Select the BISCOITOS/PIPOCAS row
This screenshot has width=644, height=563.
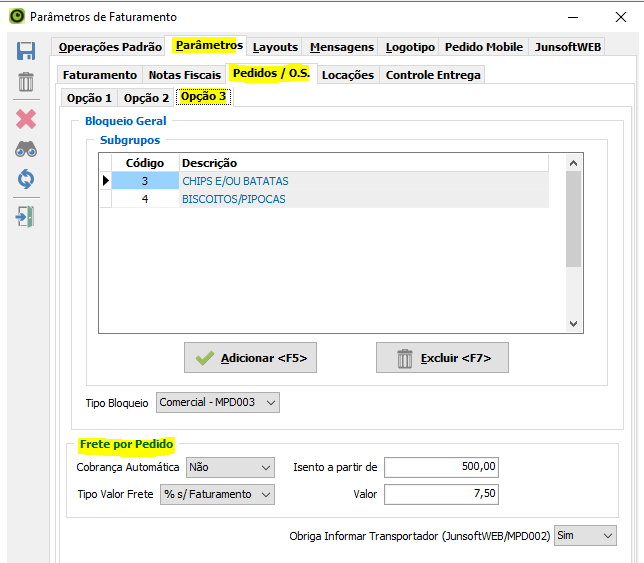pos(233,199)
